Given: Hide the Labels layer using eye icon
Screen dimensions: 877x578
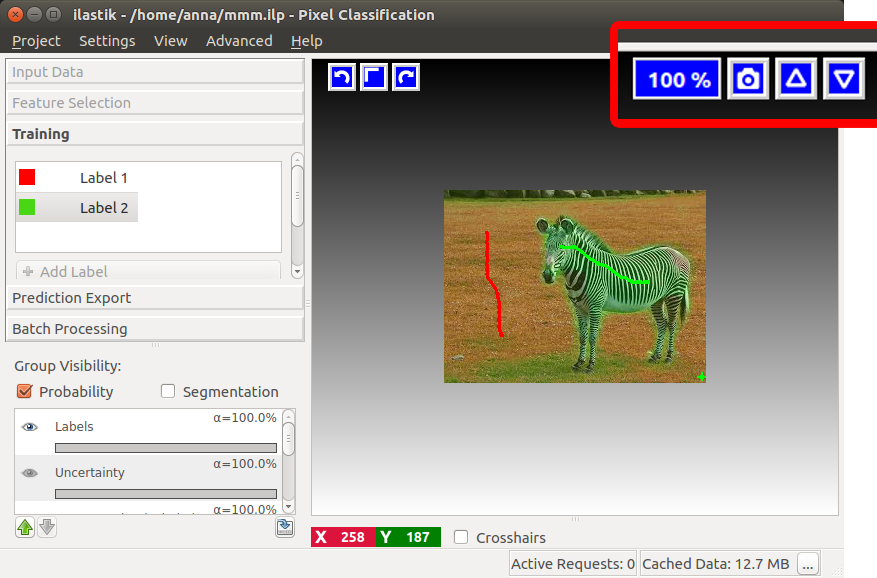Looking at the screenshot, I should [30, 427].
